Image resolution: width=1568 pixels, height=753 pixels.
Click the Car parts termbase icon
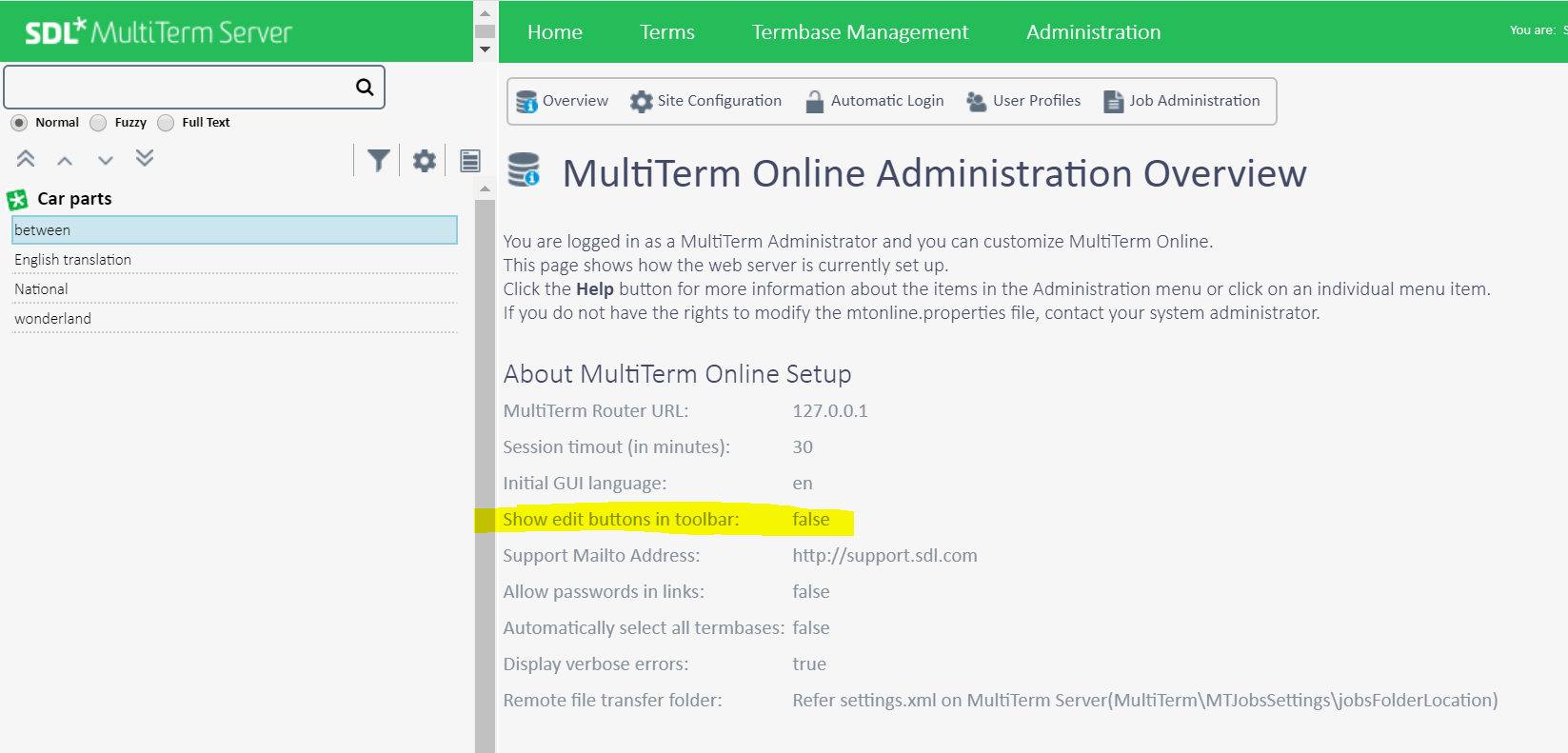click(x=17, y=200)
